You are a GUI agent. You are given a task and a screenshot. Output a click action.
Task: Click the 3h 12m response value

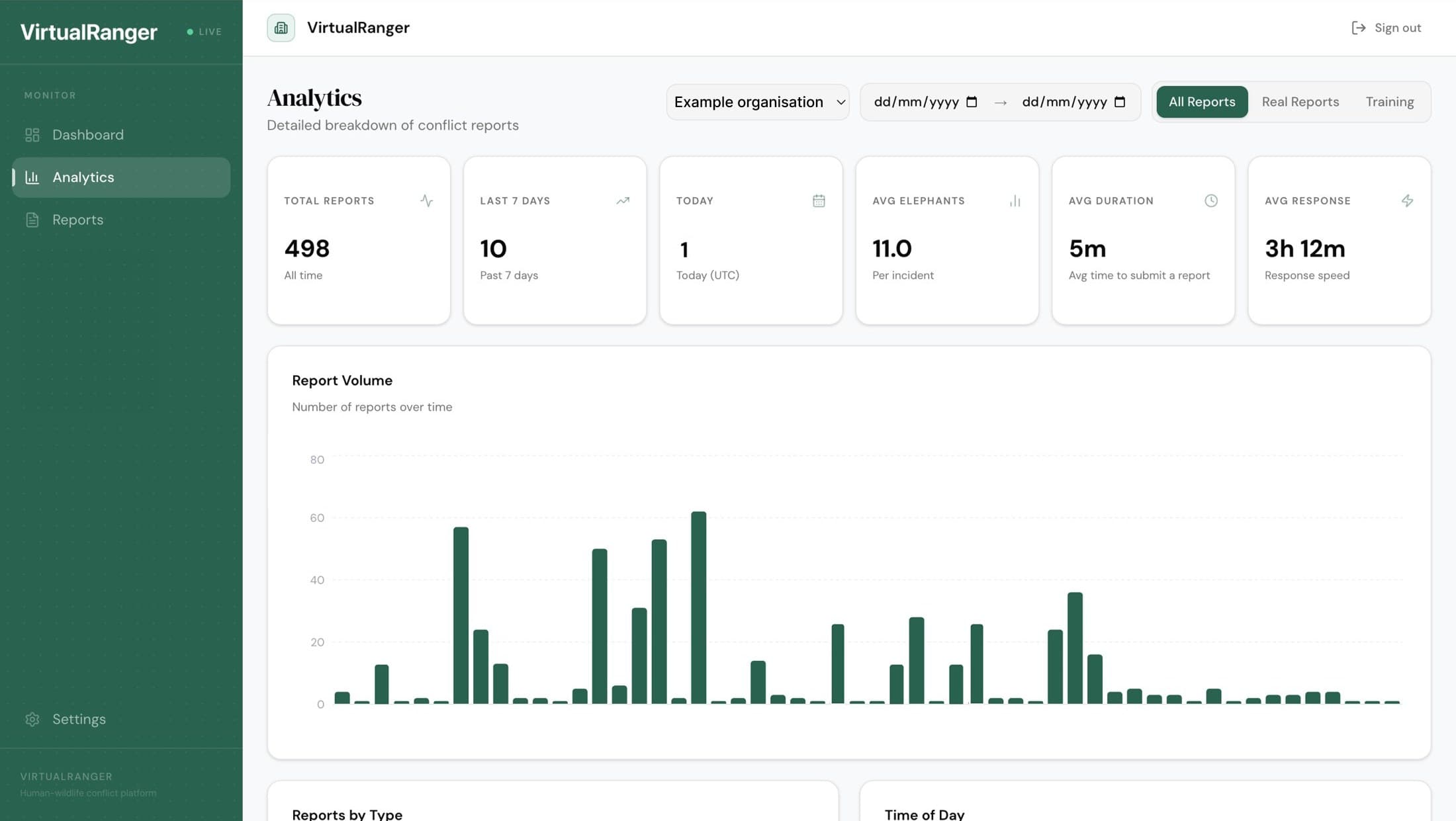click(x=1304, y=249)
